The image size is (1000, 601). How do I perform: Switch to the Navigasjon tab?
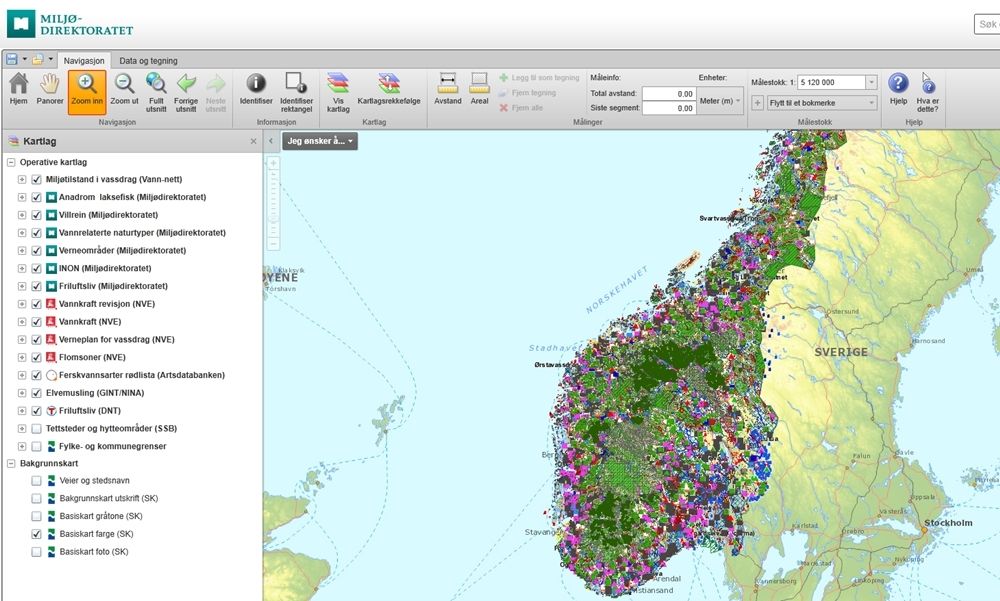click(84, 61)
